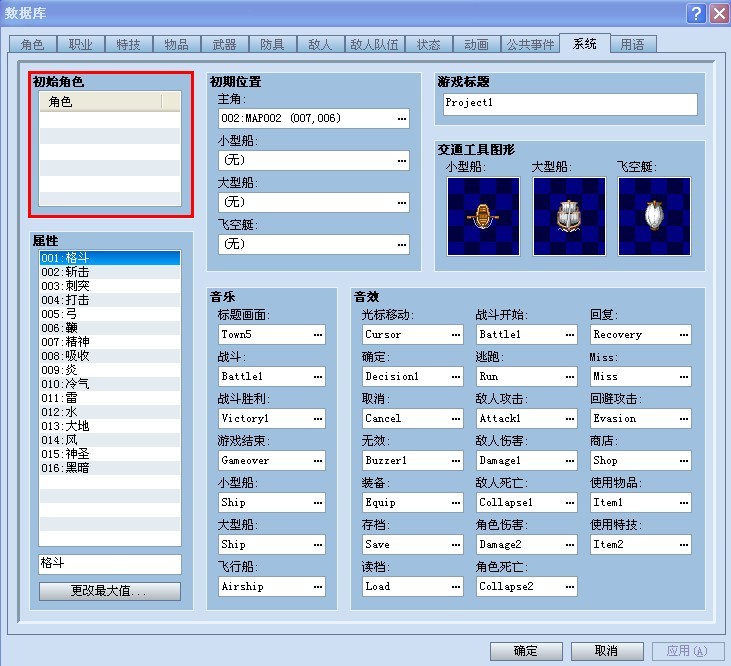The image size is (731, 666).
Task: Browse sound for 确定 Decision1 field
Action: 455,377
